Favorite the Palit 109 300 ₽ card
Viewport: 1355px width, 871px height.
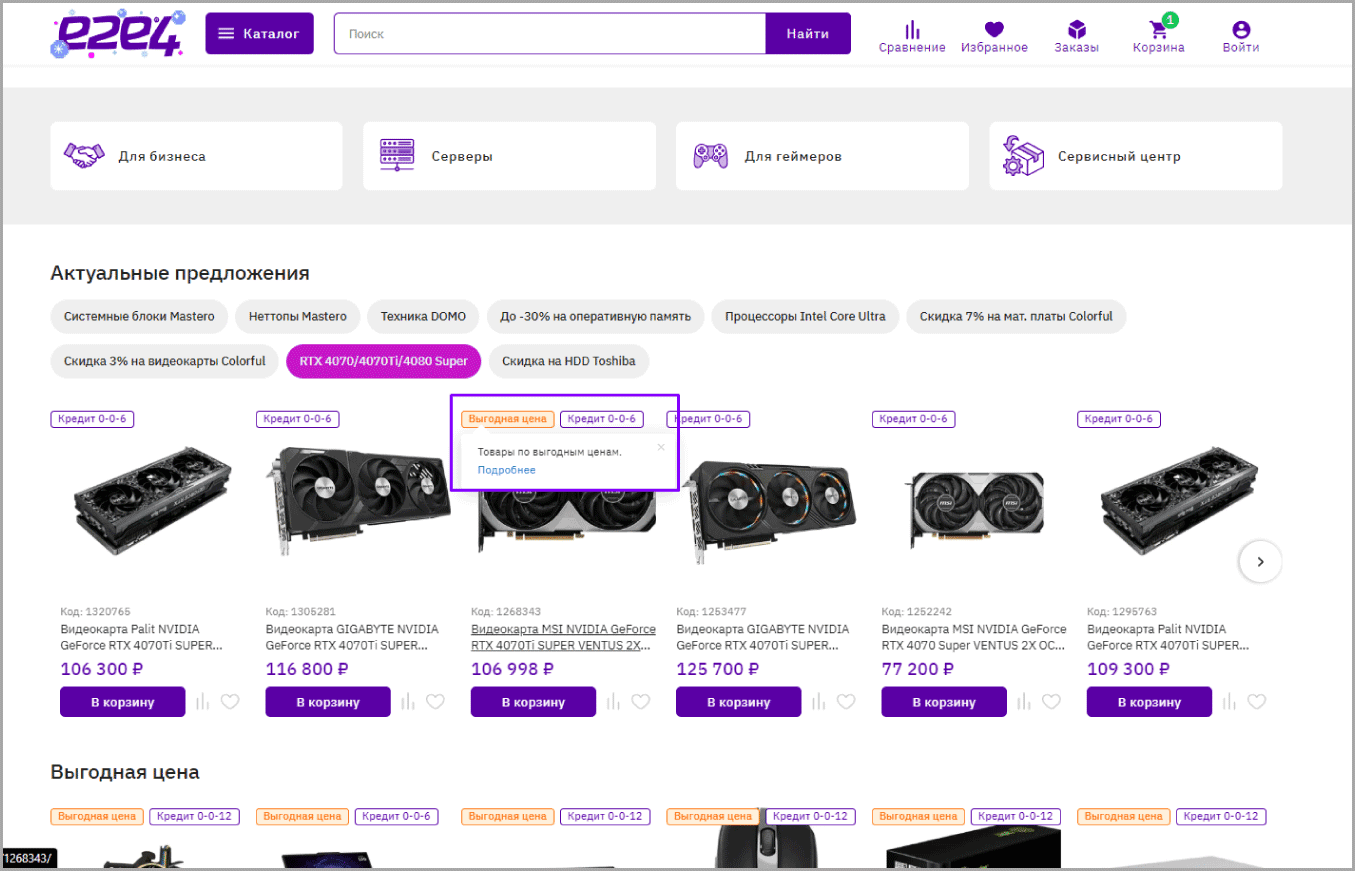point(1257,702)
